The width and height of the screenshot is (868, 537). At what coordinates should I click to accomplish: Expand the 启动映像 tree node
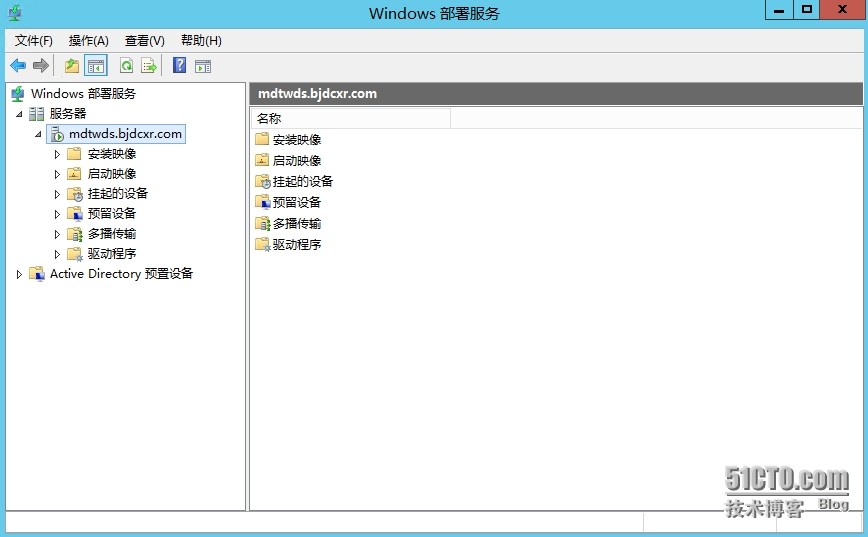click(x=57, y=174)
